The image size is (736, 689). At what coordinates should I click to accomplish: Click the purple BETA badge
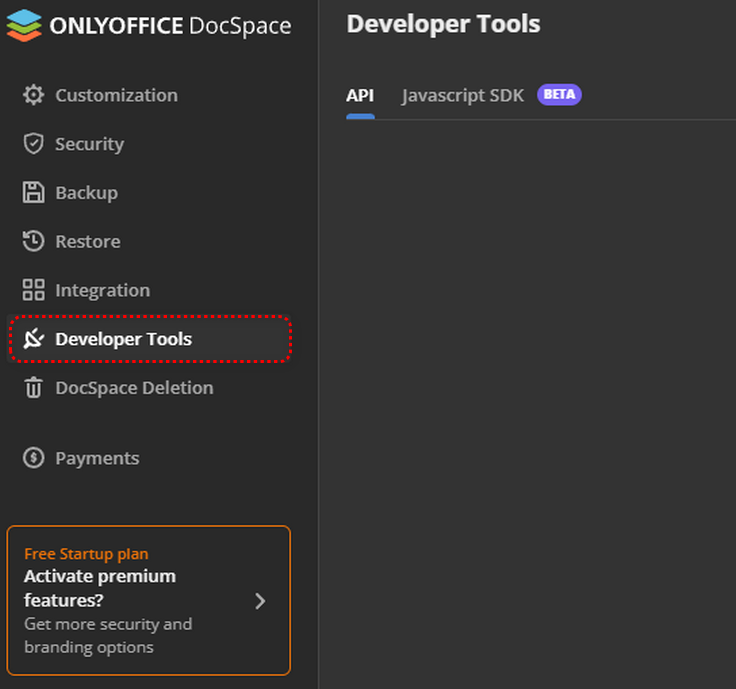[559, 95]
